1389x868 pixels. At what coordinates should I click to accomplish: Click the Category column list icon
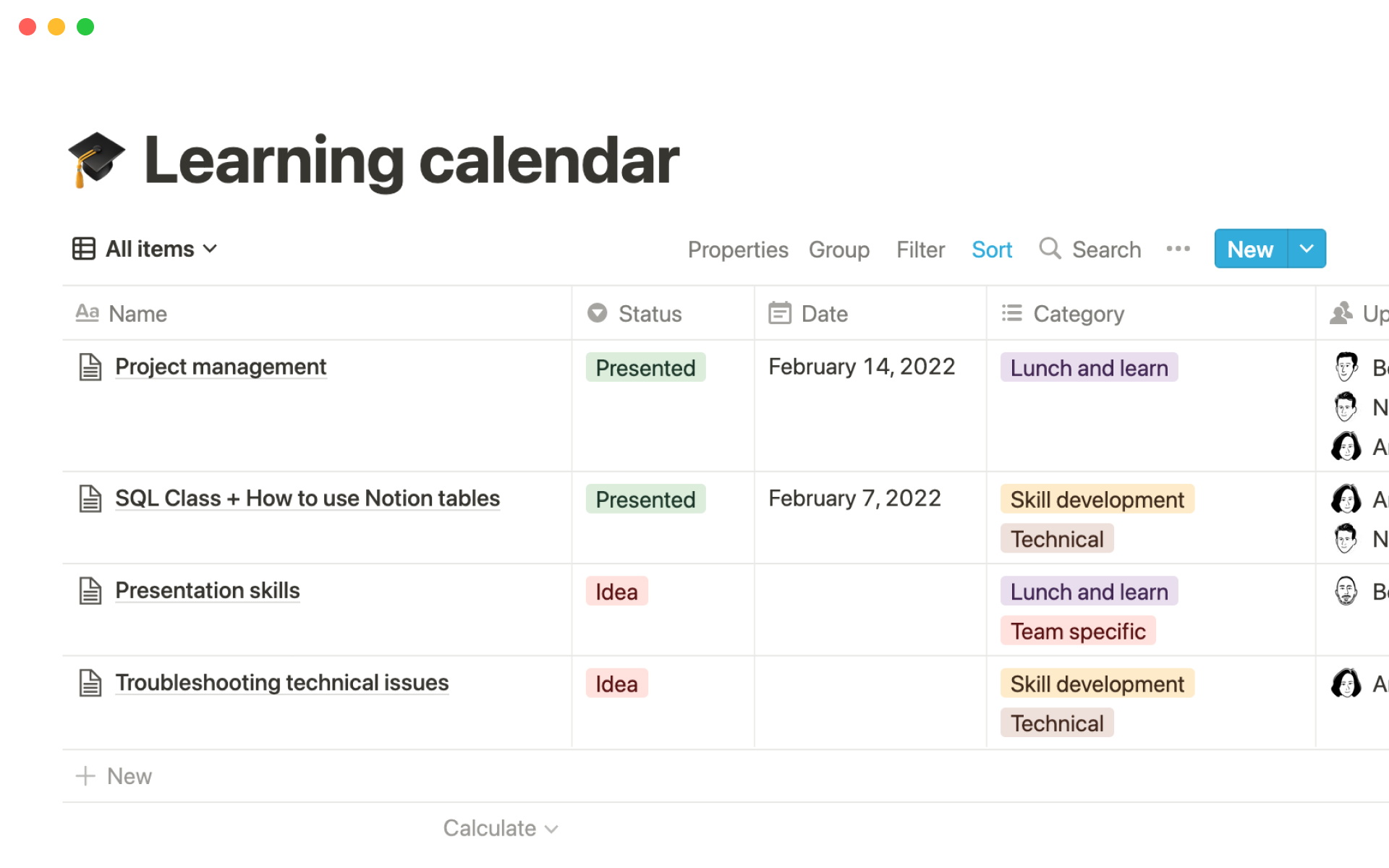[1011, 313]
